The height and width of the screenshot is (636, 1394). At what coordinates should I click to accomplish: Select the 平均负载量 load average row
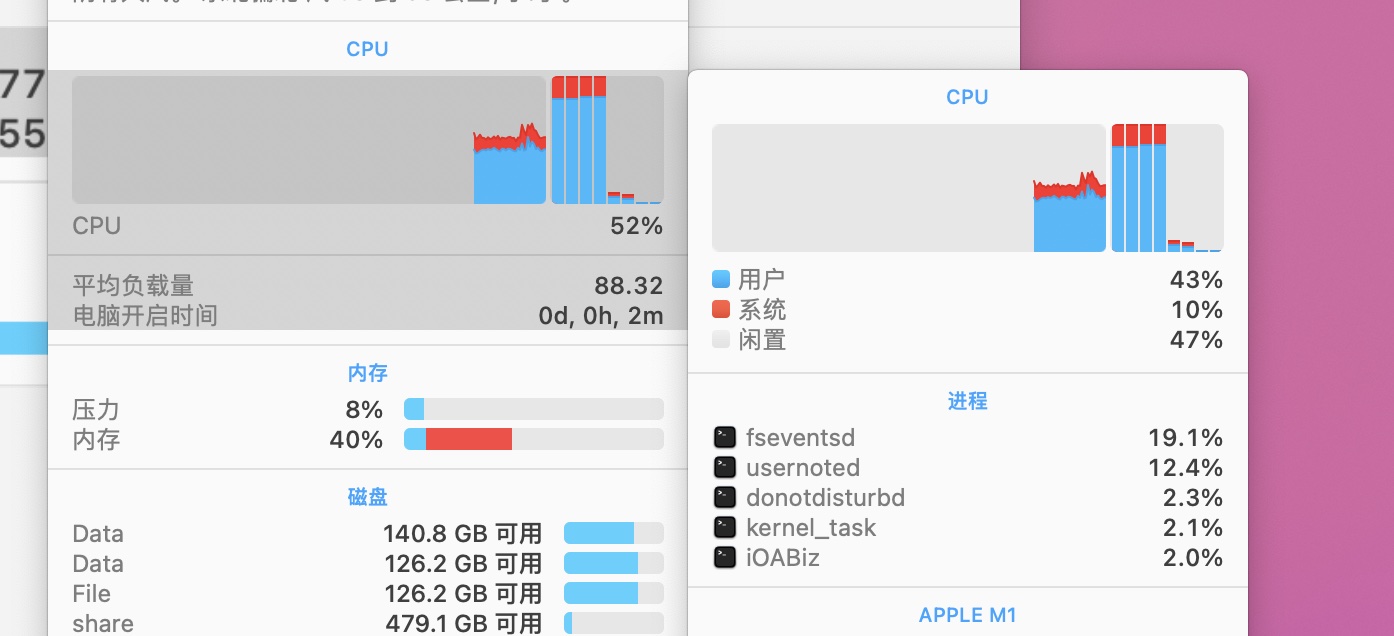point(367,286)
